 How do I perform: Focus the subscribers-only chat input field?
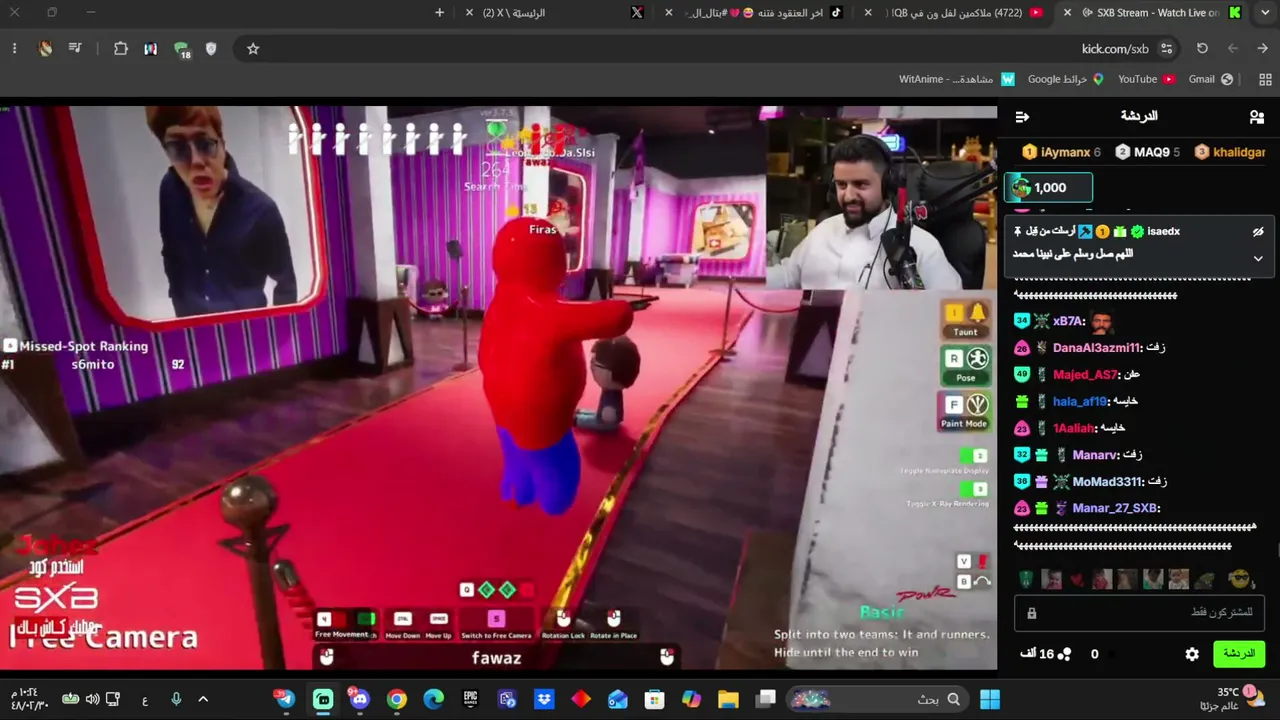(x=1140, y=613)
